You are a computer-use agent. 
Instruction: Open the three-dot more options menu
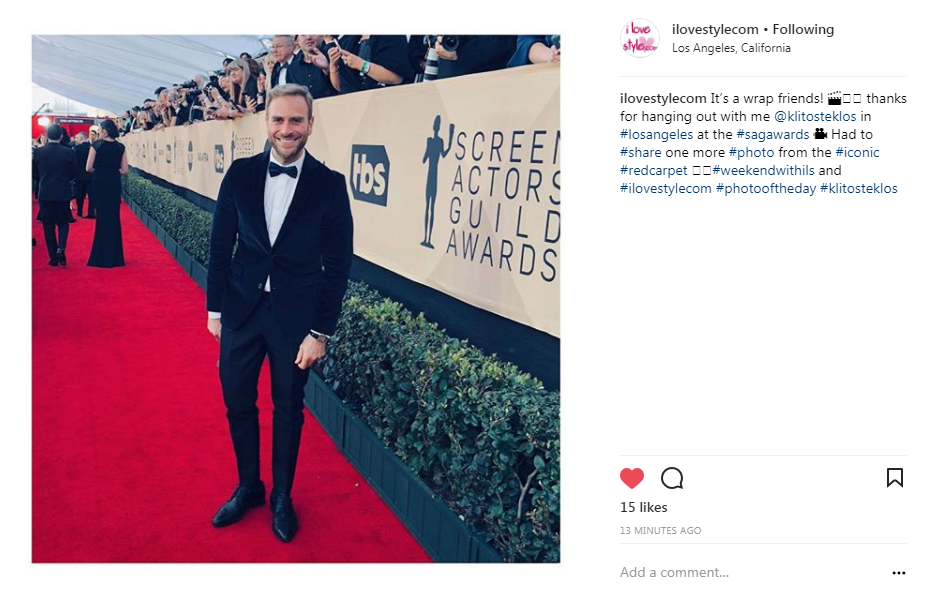(x=899, y=572)
